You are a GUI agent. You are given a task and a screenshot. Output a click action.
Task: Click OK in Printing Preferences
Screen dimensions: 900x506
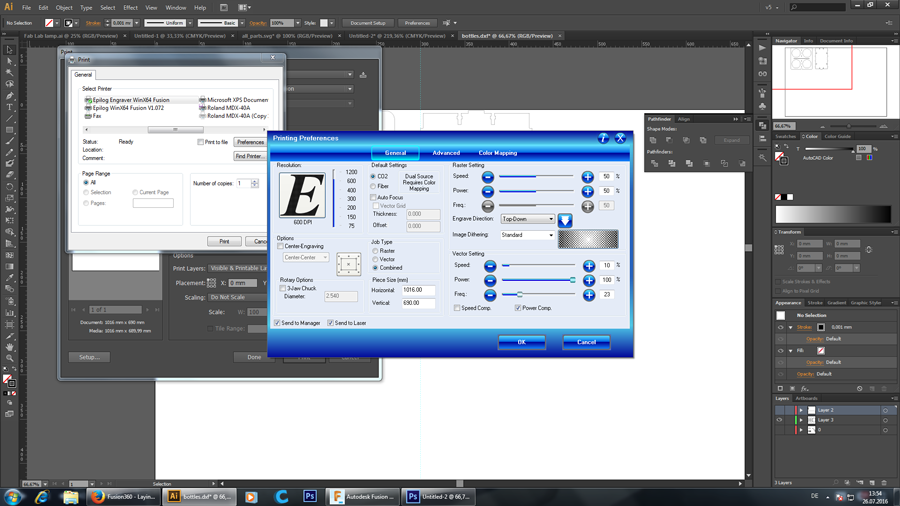pyautogui.click(x=522, y=342)
